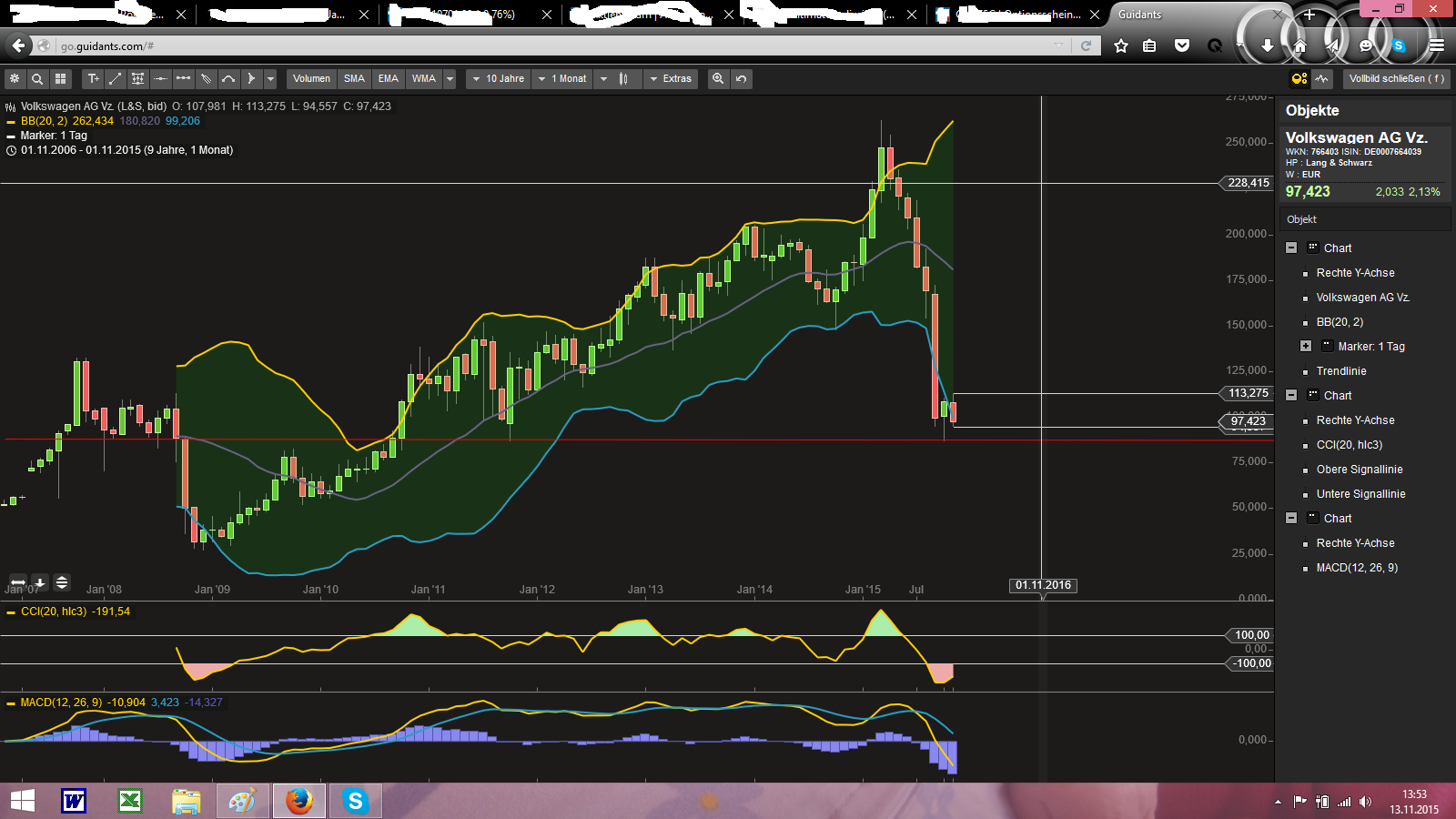Open browser downloads arrow icon

[1267, 45]
